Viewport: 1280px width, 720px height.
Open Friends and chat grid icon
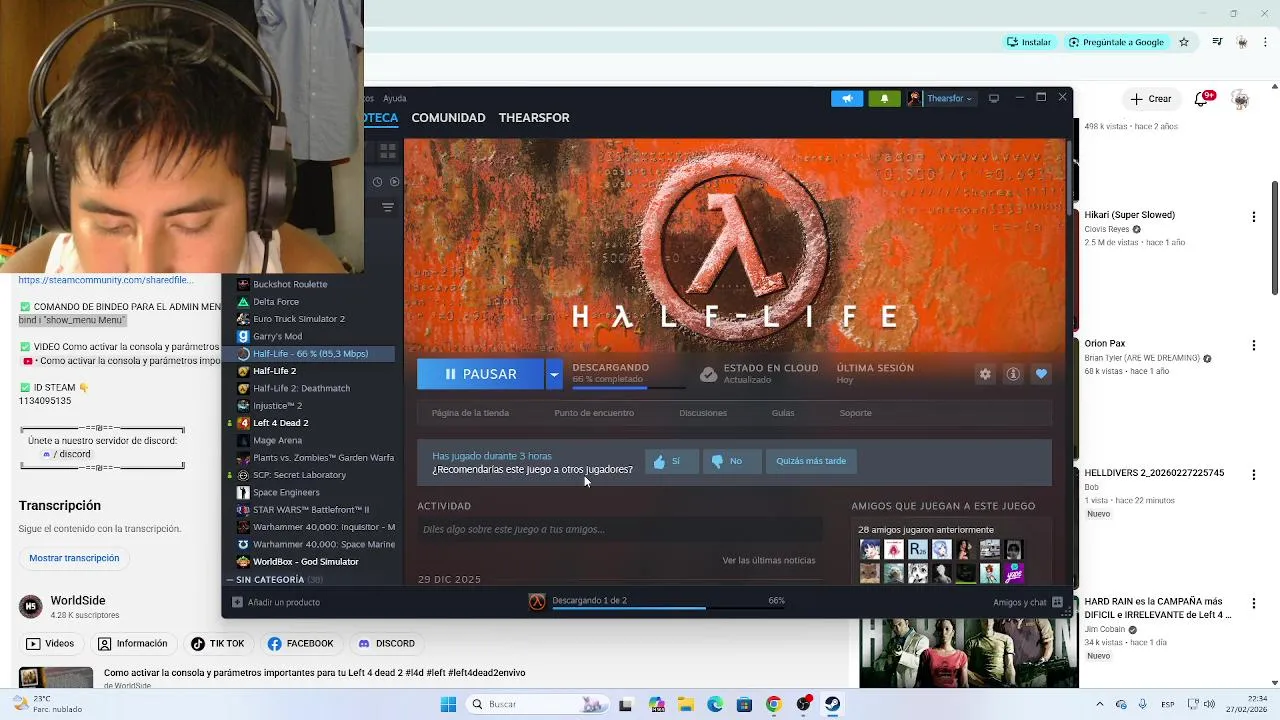tap(1057, 602)
